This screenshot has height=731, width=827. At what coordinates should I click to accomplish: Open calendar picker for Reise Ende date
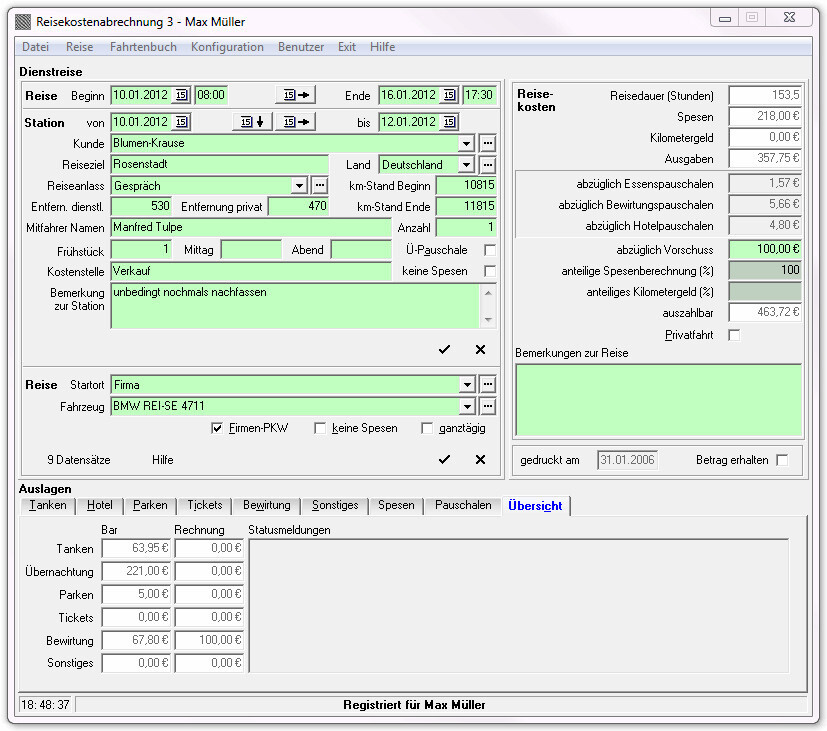point(448,95)
